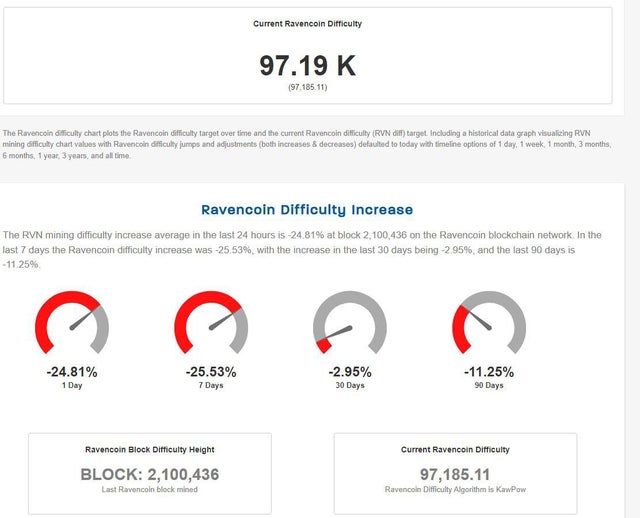Click the BLOCK: 2,100,436 value
Screen dimensions: 640x518
click(150, 474)
